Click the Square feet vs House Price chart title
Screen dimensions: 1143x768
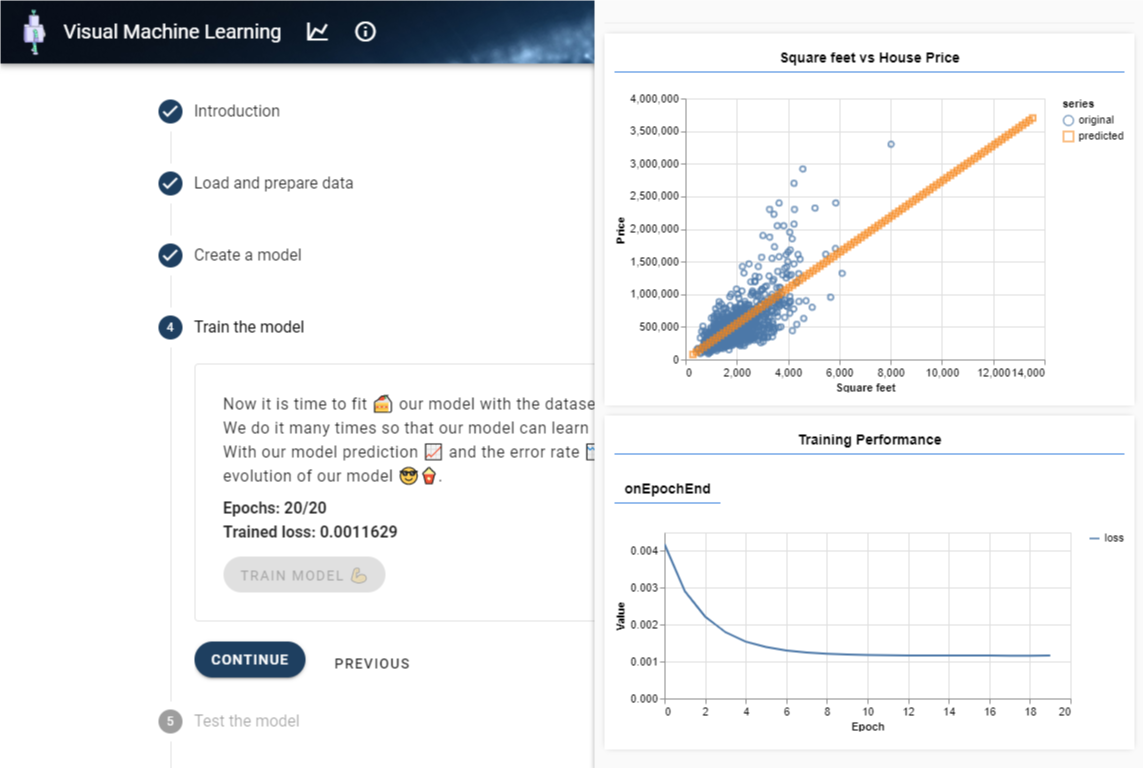(868, 57)
